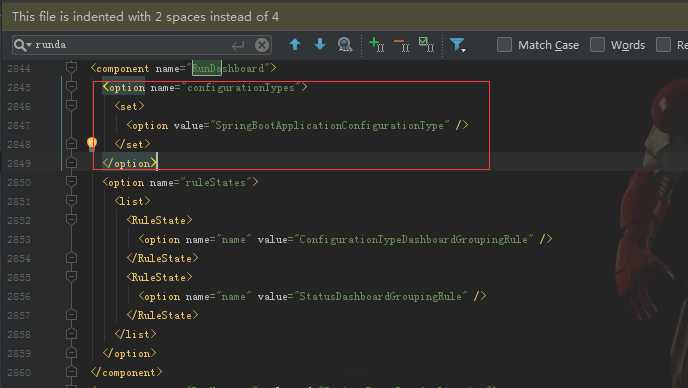Click 'SpringBootApplicationConfigurationType' value

click(330, 125)
